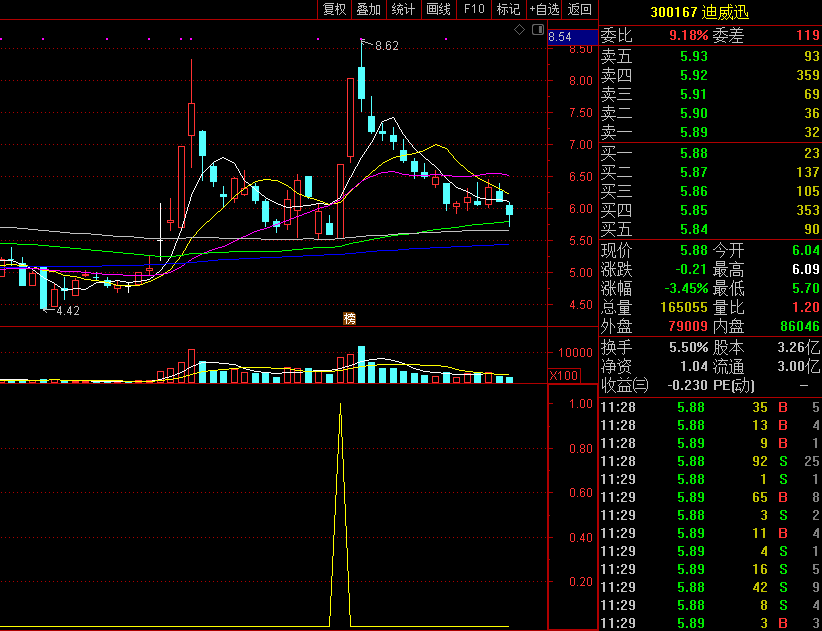Add the stock with +自选

click(x=545, y=9)
